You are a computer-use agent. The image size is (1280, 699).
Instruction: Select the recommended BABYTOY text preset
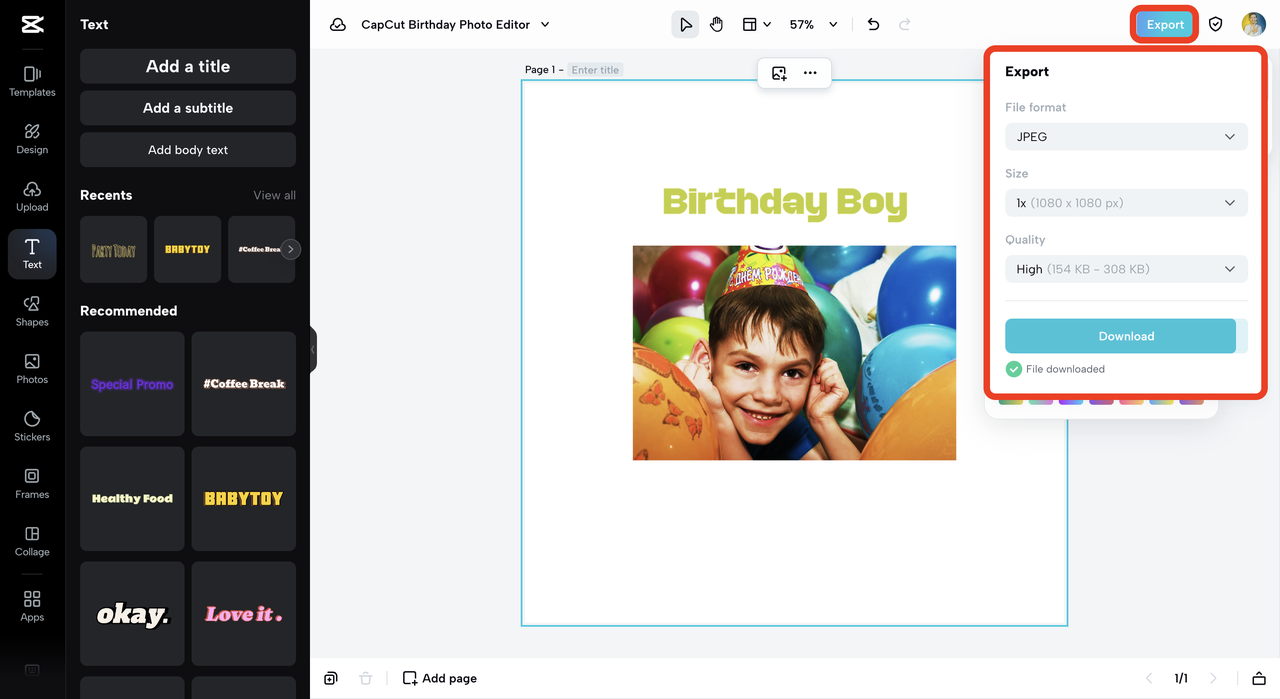244,499
